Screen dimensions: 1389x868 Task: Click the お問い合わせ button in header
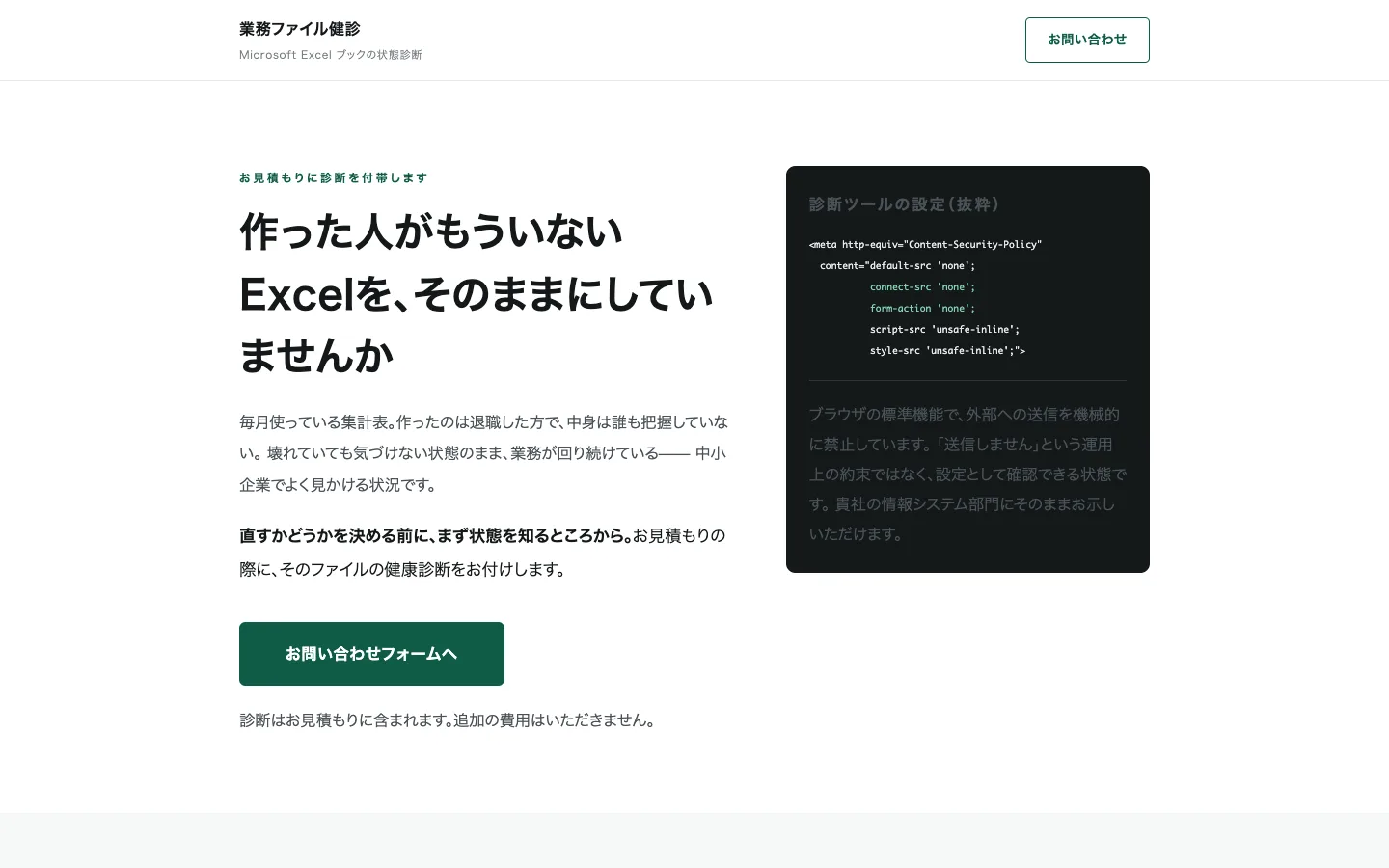(1087, 40)
